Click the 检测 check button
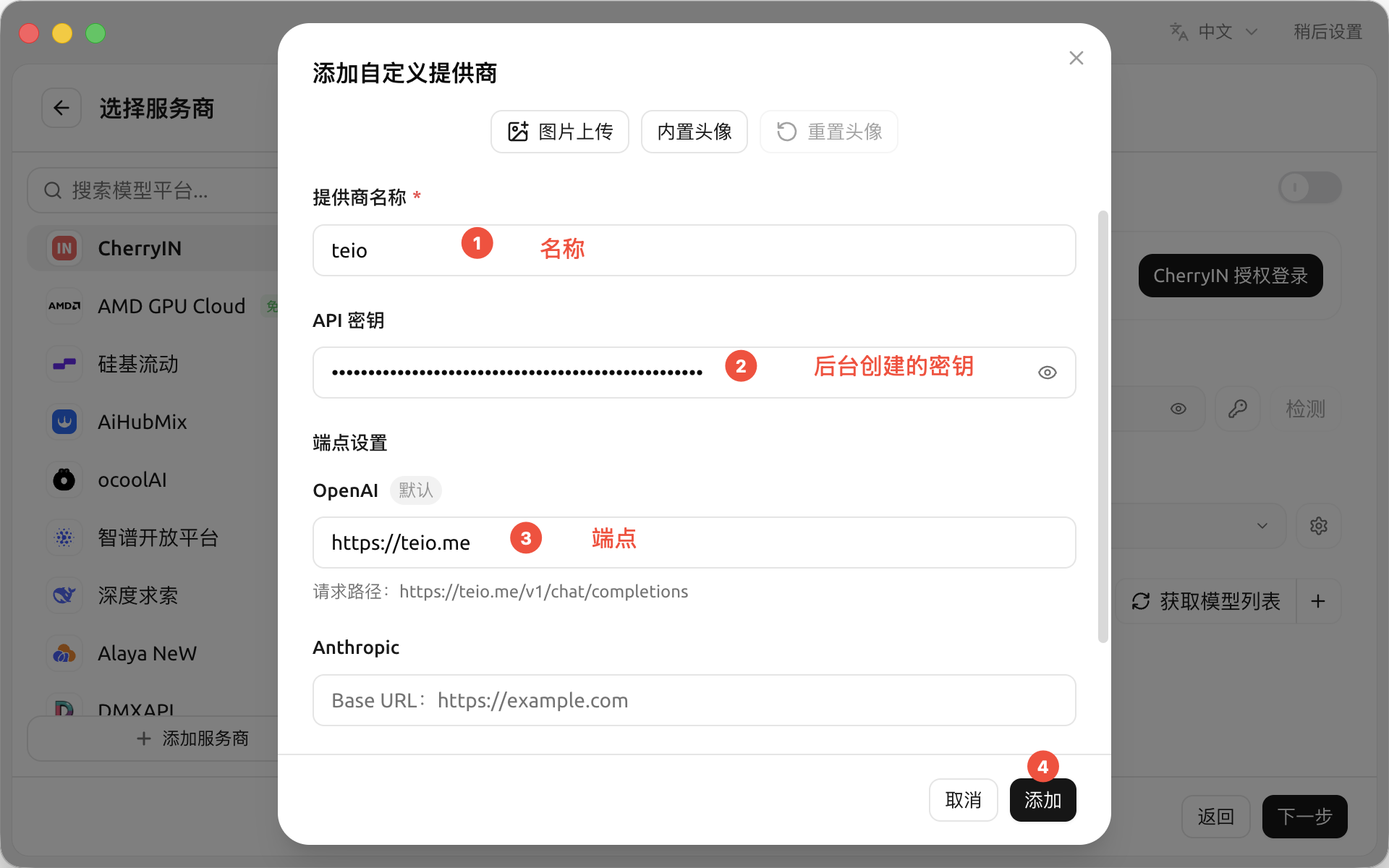This screenshot has width=1389, height=868. (1305, 409)
